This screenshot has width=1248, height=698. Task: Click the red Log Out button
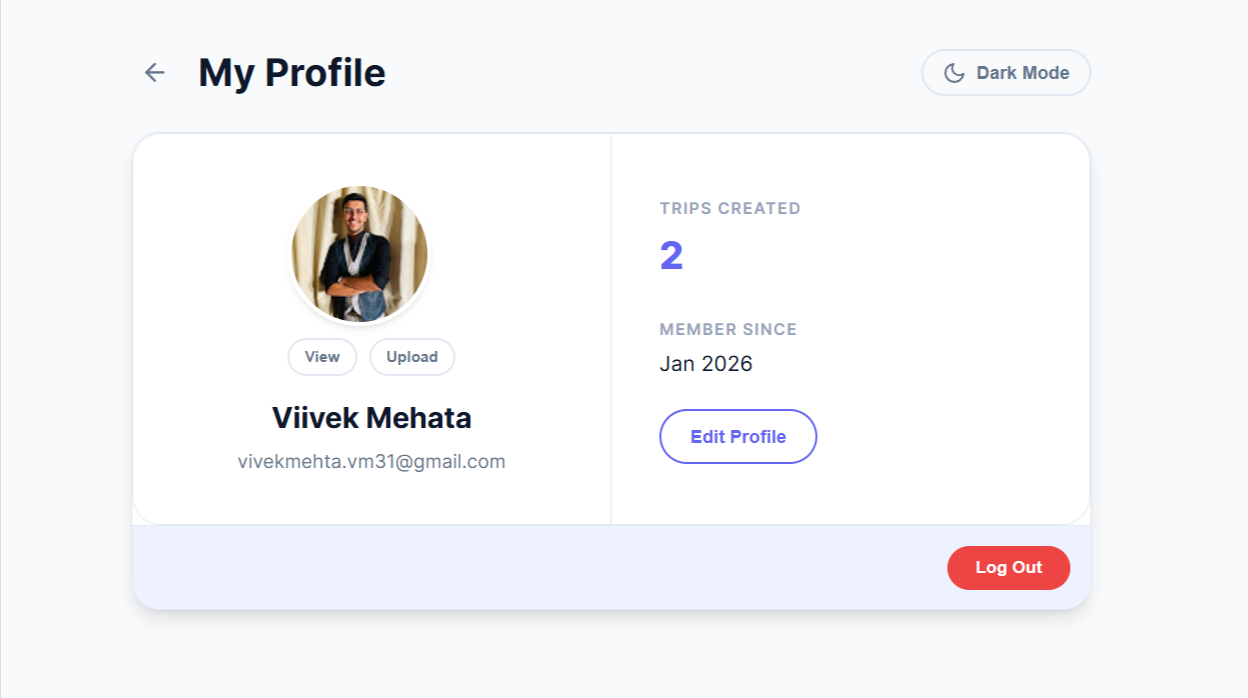(1008, 567)
